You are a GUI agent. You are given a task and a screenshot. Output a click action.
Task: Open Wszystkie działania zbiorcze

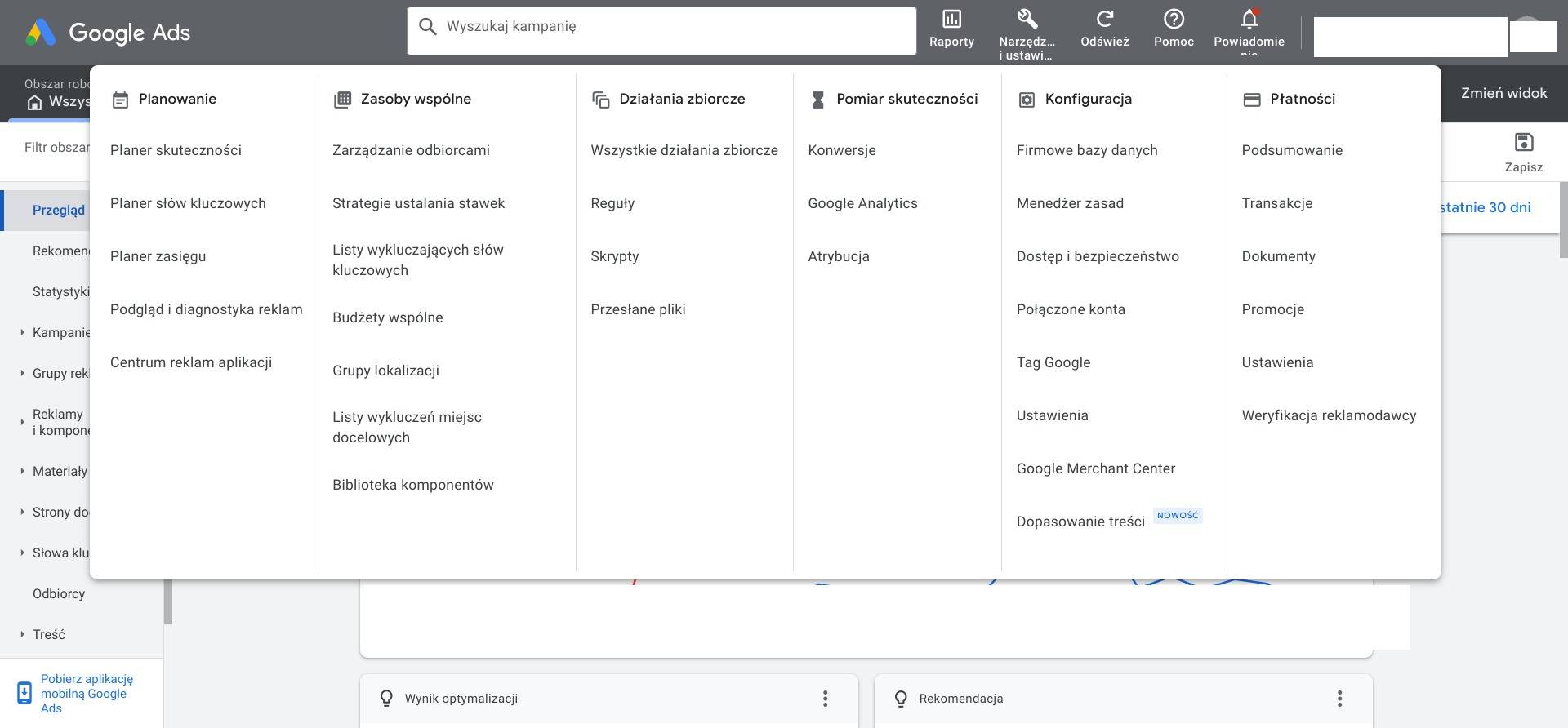pos(684,150)
